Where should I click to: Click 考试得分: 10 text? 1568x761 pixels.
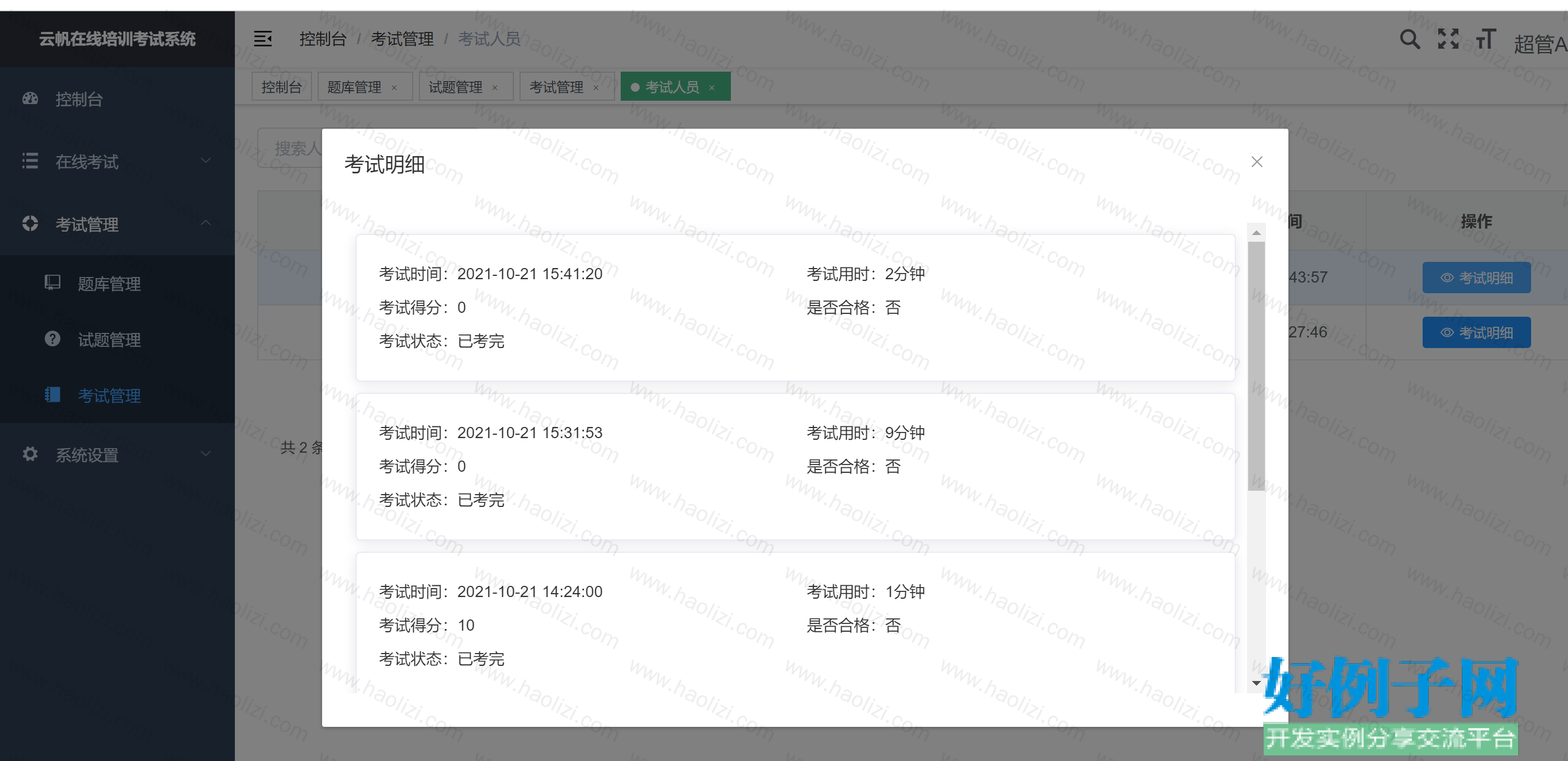427,625
